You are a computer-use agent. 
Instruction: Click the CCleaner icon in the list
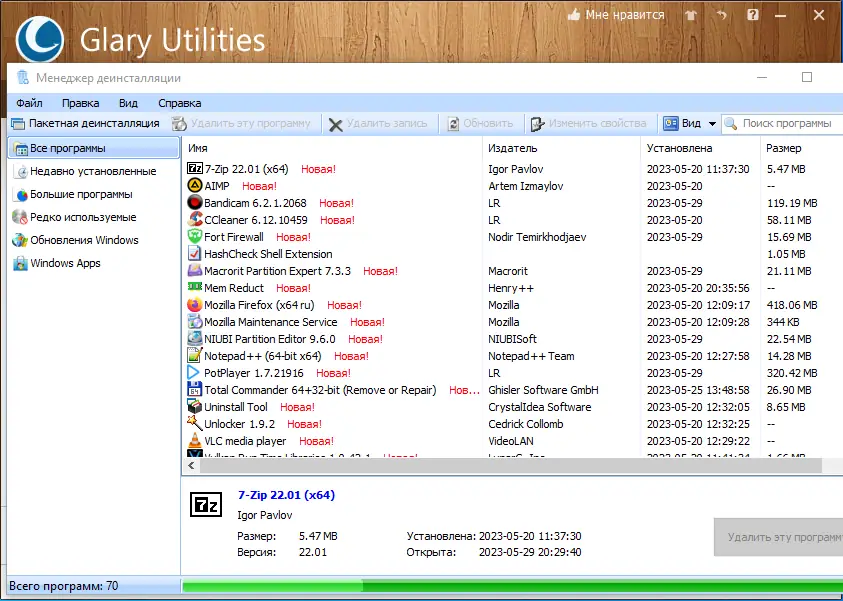point(195,220)
